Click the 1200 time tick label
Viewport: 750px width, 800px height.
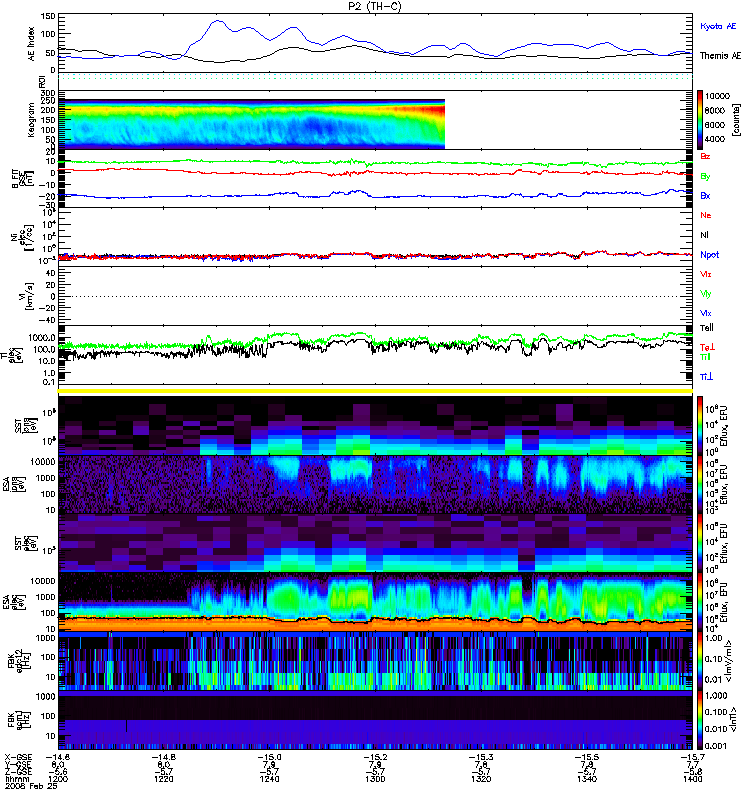(x=58, y=779)
